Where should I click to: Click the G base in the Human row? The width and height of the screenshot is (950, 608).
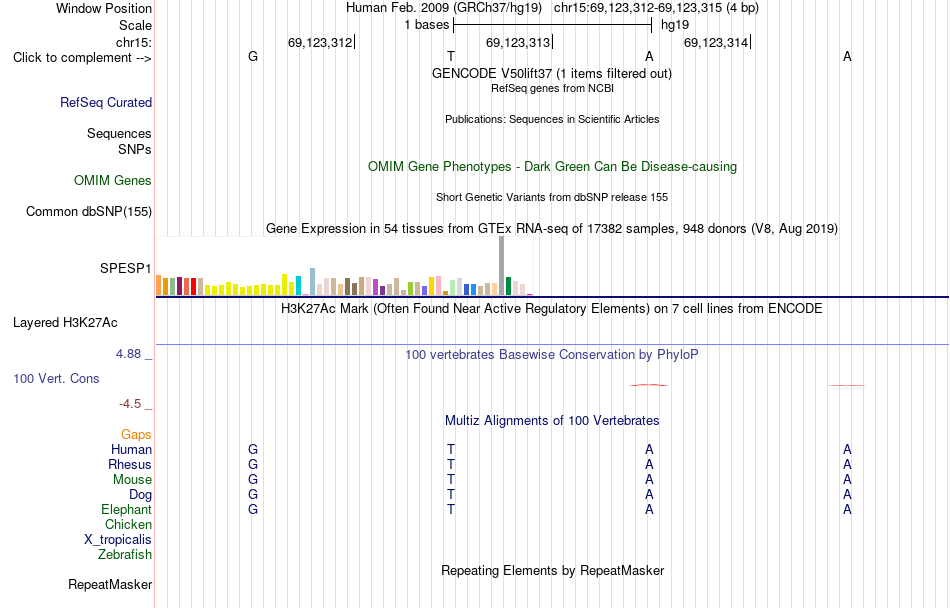click(x=253, y=449)
